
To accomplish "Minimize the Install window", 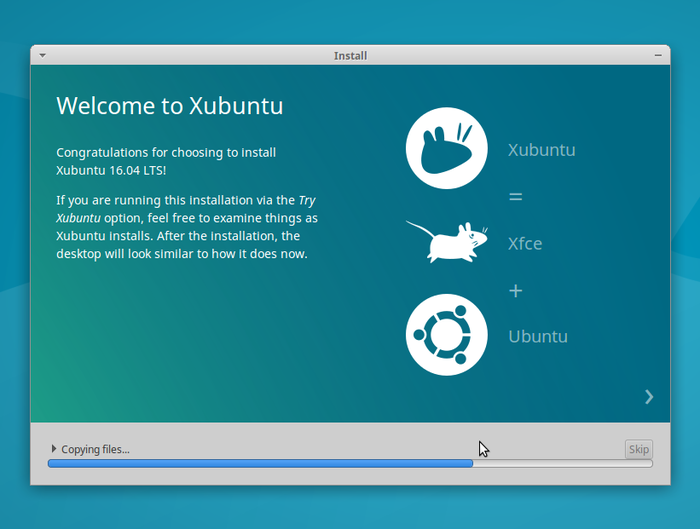I will [658, 55].
